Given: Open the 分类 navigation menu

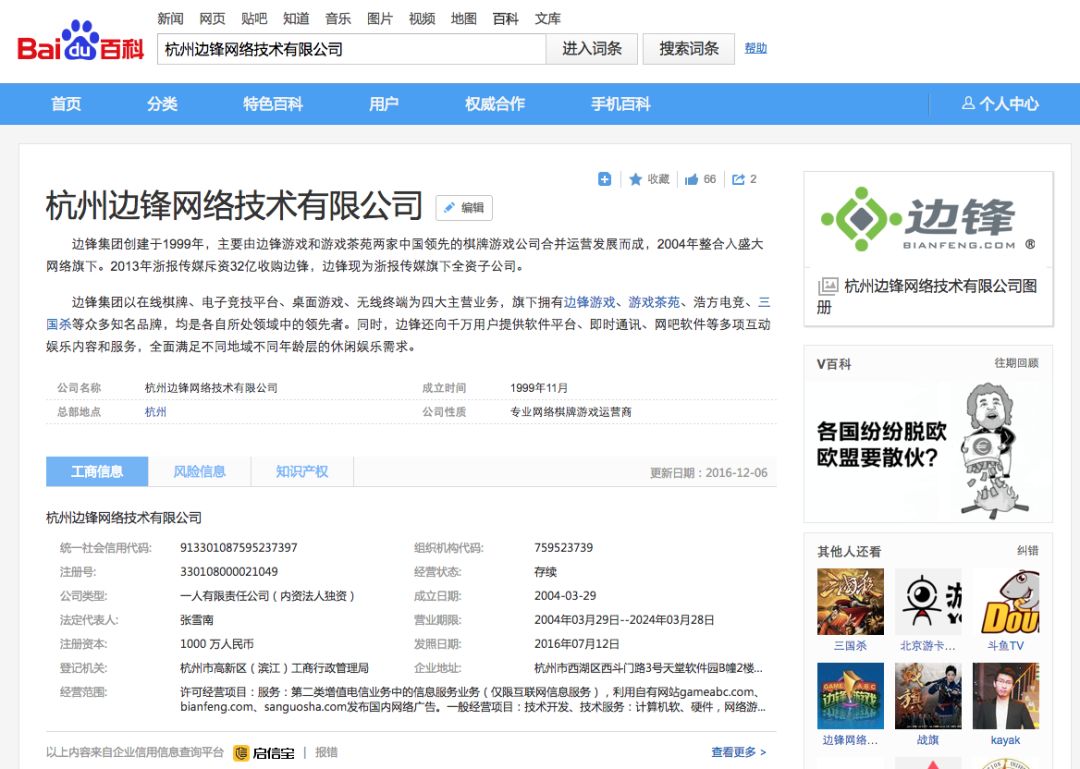Looking at the screenshot, I should click(x=162, y=104).
